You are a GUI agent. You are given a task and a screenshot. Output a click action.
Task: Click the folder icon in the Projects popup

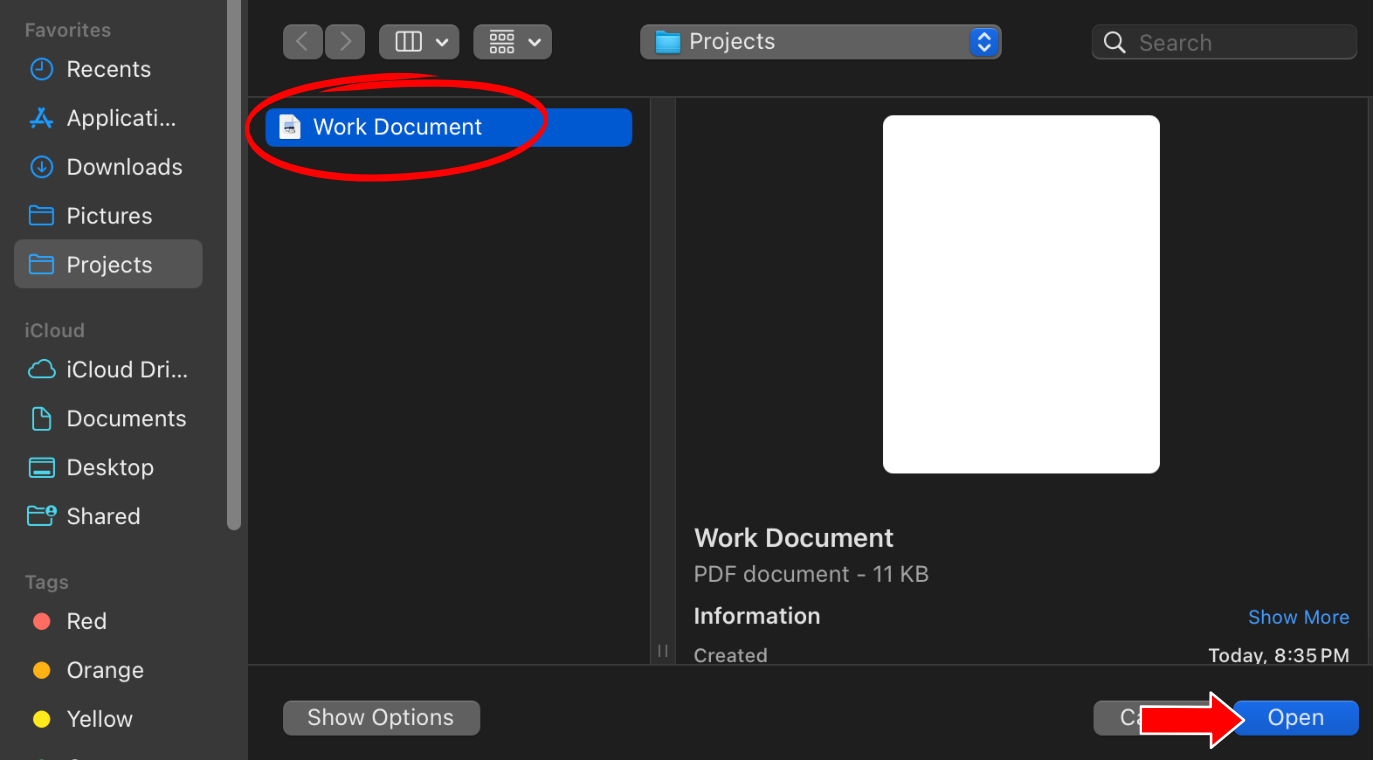pyautogui.click(x=667, y=42)
